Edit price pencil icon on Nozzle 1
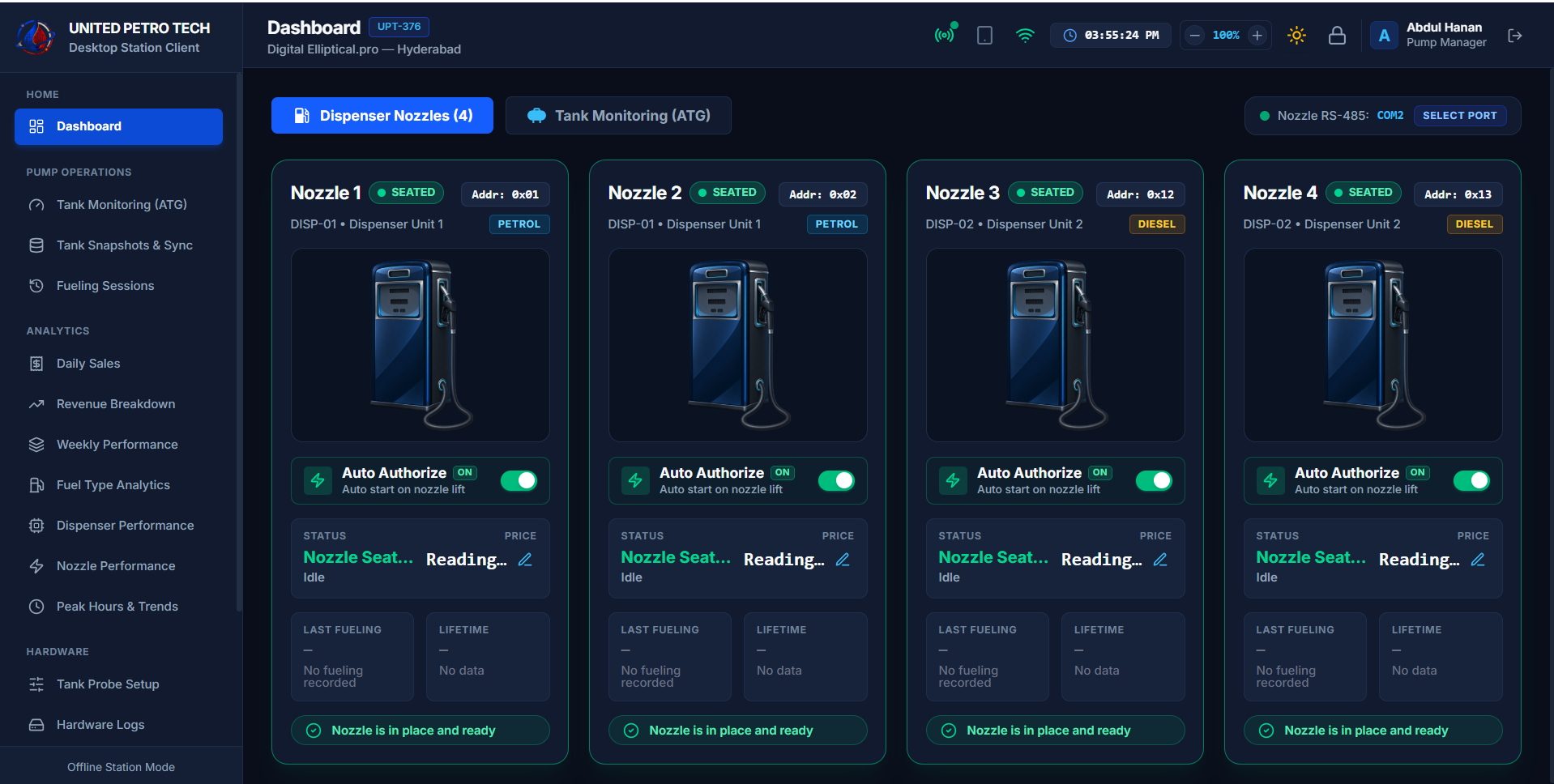The width and height of the screenshot is (1554, 784). 525,560
